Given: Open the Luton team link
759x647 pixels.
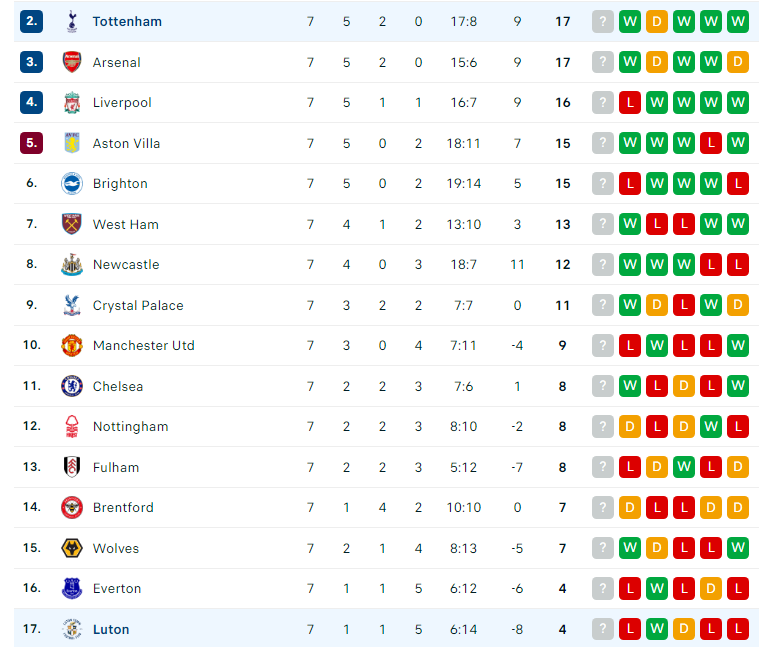Looking at the screenshot, I should click(x=111, y=629).
